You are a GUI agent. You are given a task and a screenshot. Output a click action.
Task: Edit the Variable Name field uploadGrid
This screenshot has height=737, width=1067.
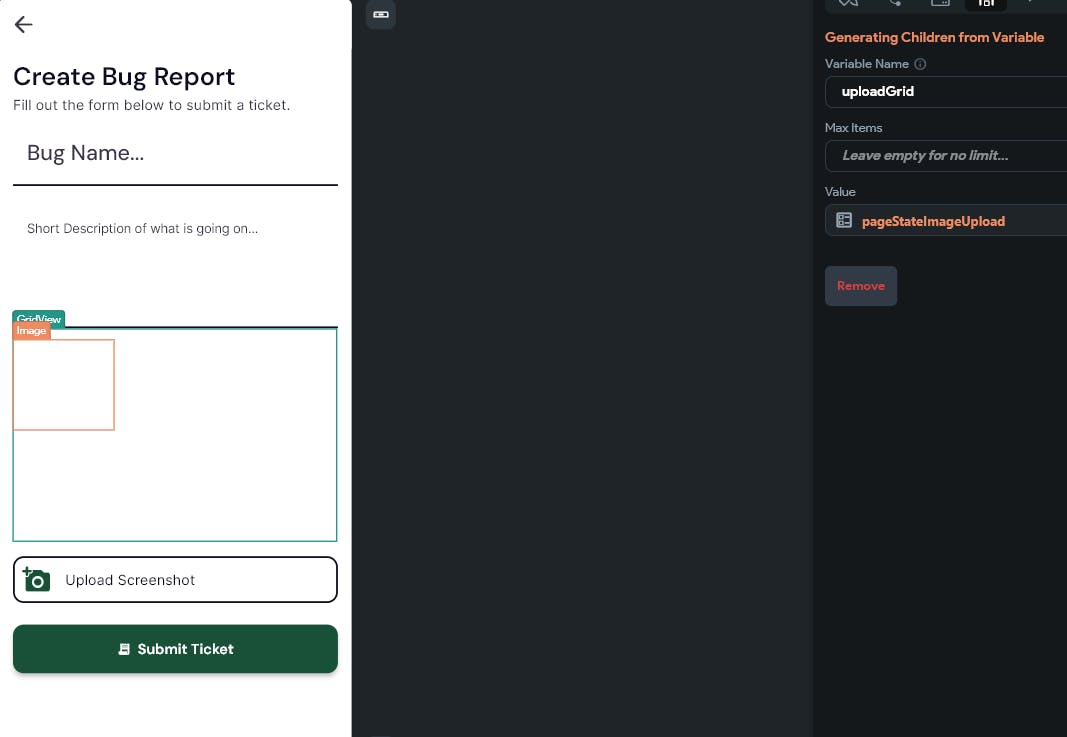(946, 92)
